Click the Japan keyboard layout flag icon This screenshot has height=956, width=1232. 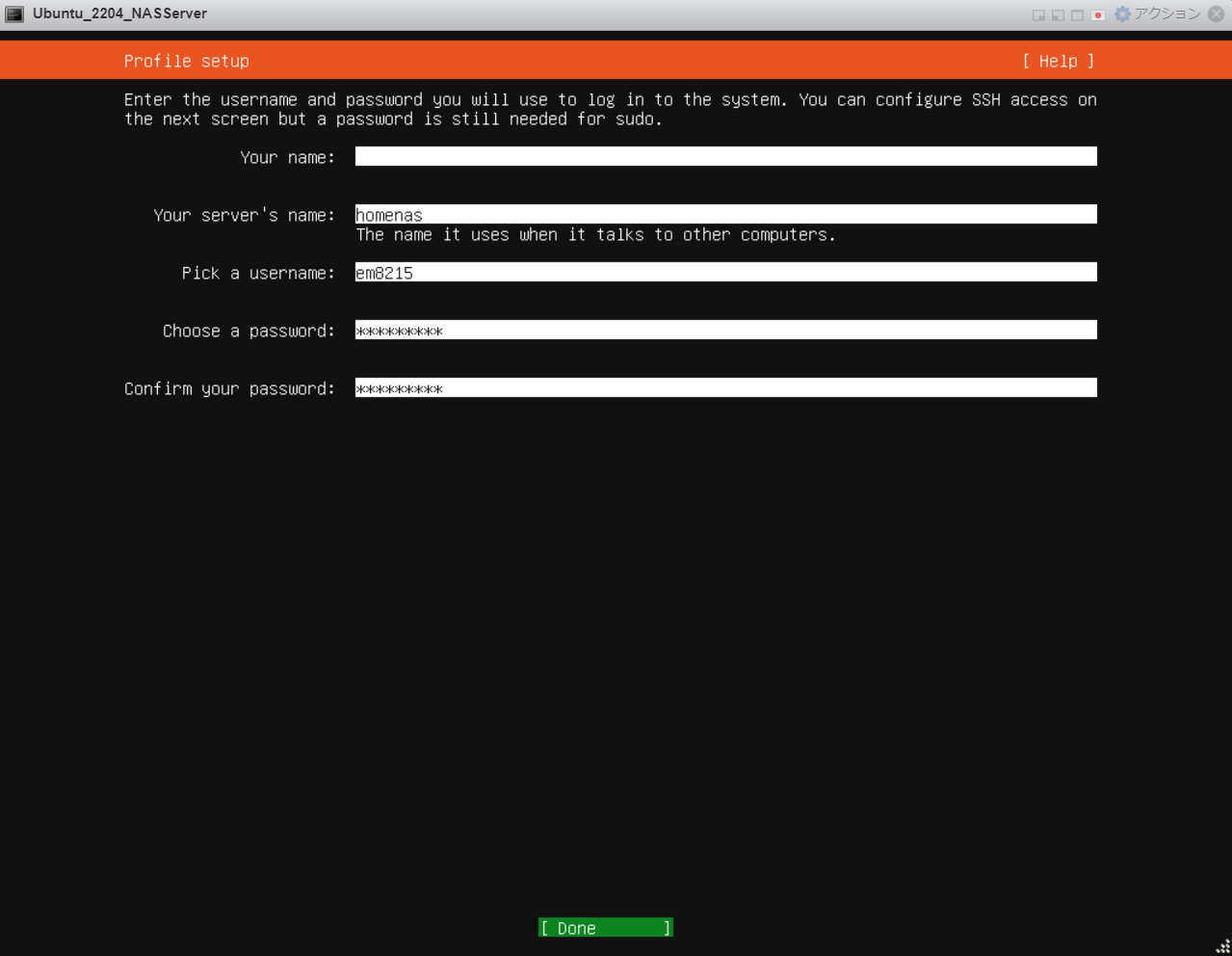pyautogui.click(x=1097, y=14)
